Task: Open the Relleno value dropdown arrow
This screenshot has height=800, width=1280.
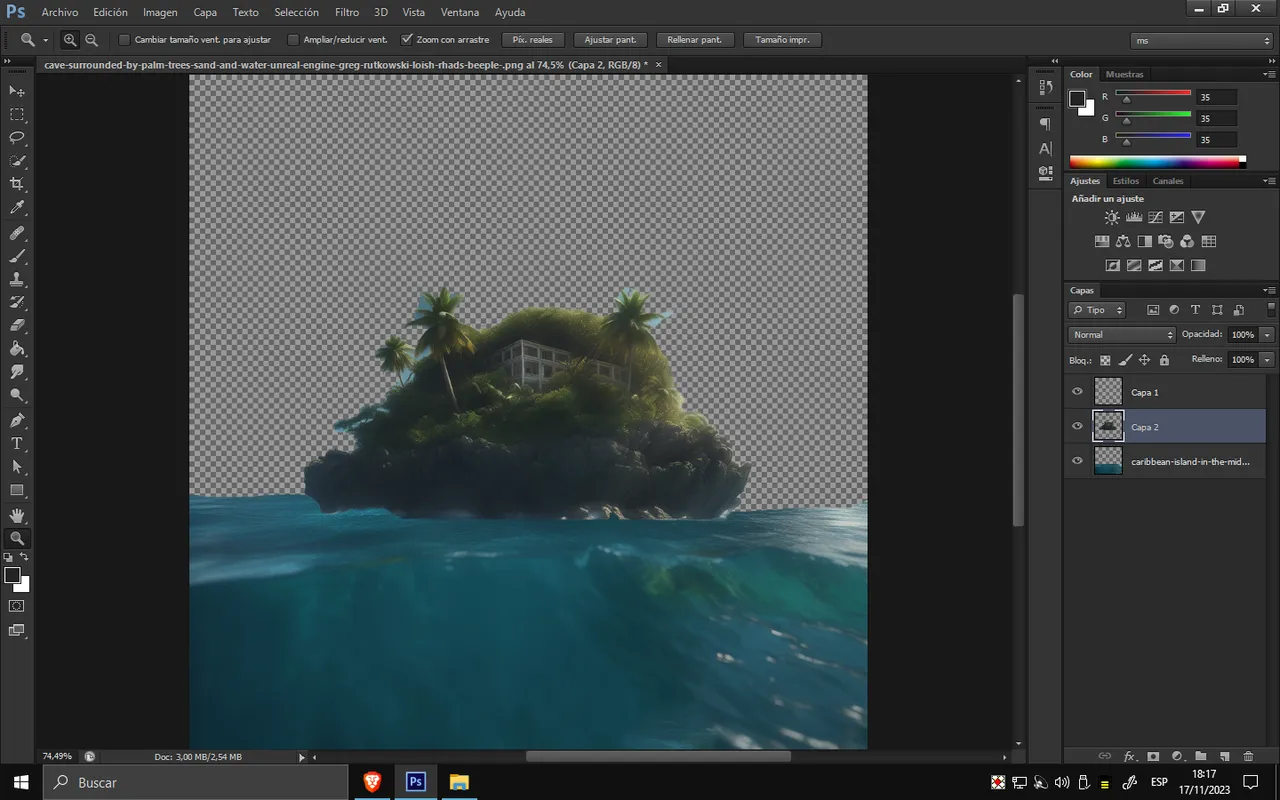Action: tap(1267, 359)
